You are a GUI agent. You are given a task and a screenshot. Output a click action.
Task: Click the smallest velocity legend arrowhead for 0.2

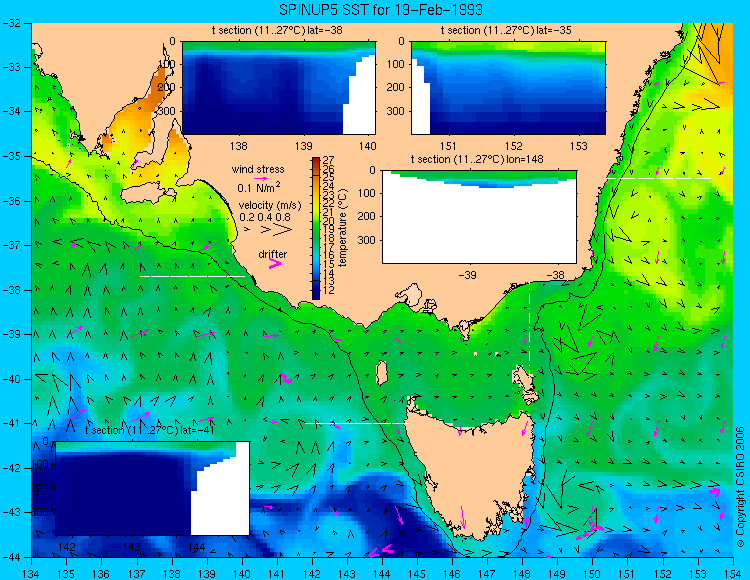(x=247, y=230)
